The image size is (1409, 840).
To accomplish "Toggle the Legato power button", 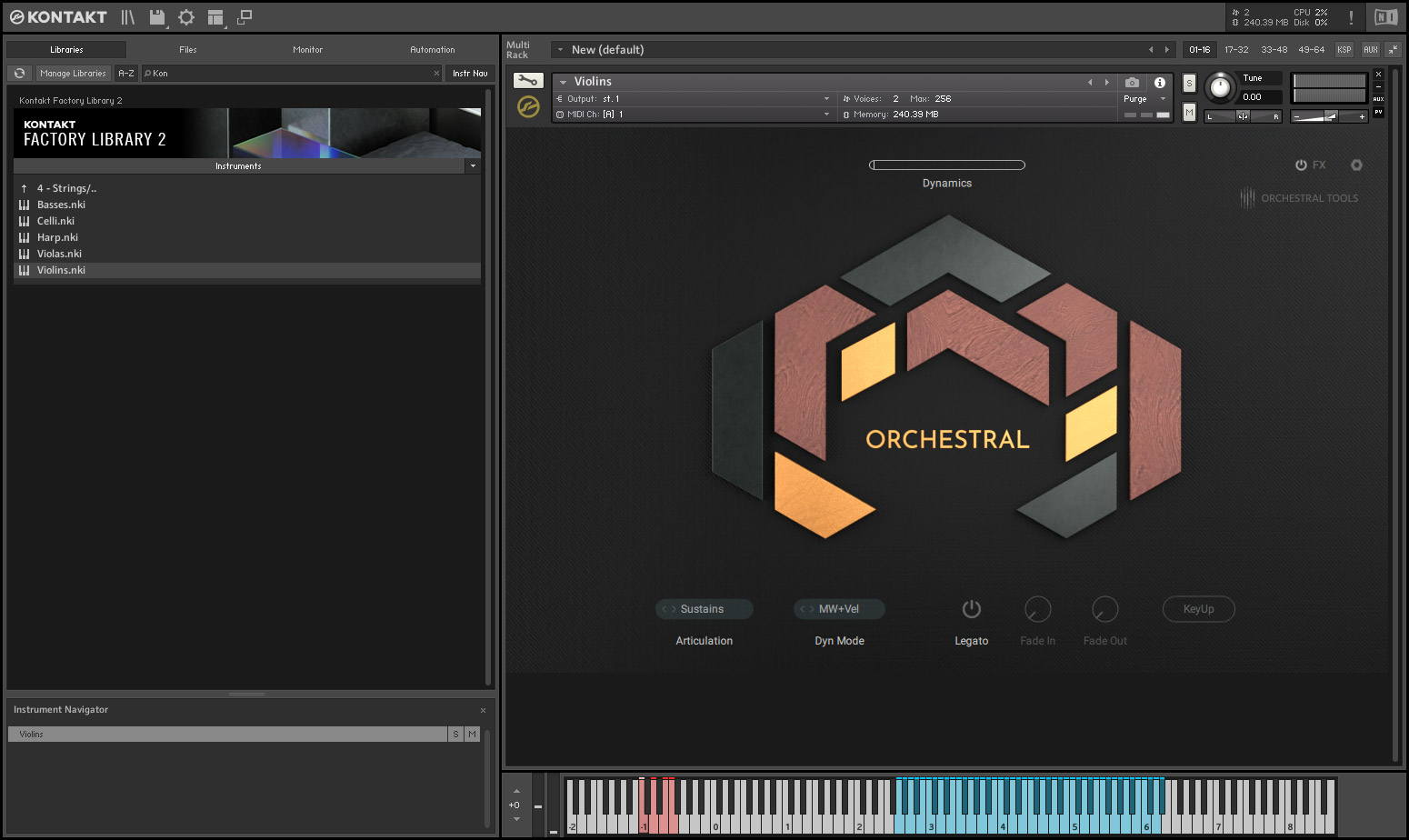I will [971, 609].
